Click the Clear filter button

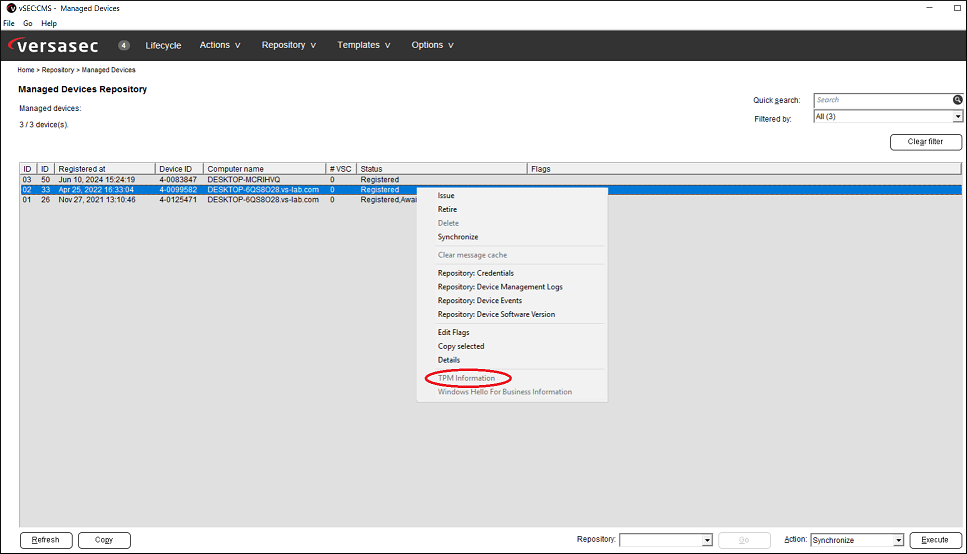click(x=926, y=142)
